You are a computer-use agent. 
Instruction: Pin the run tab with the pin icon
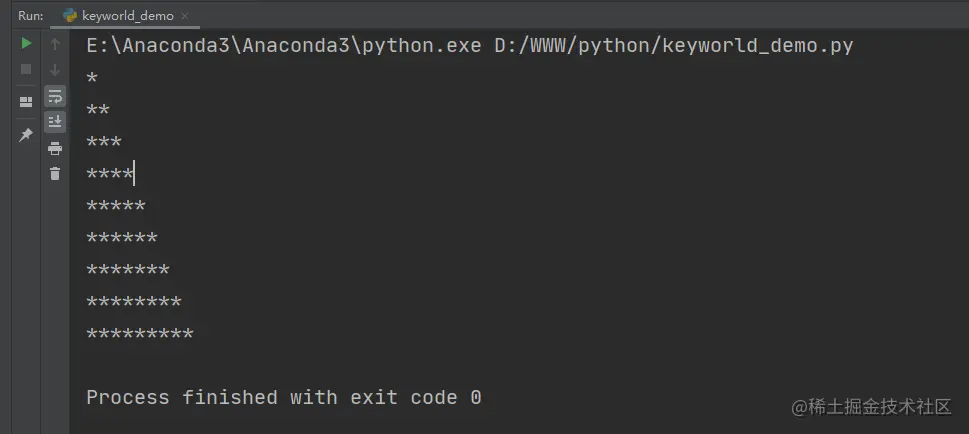point(26,135)
